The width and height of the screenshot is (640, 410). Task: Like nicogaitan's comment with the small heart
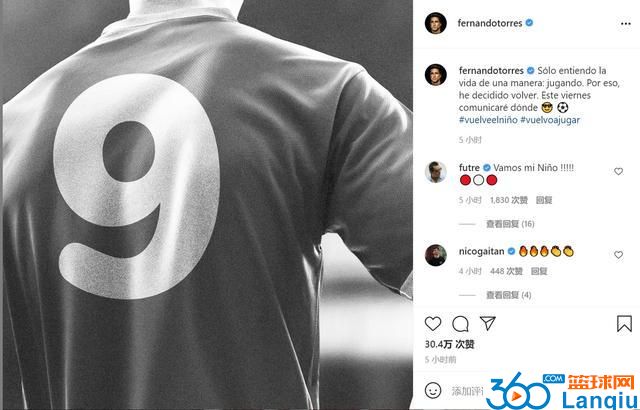pyautogui.click(x=618, y=255)
